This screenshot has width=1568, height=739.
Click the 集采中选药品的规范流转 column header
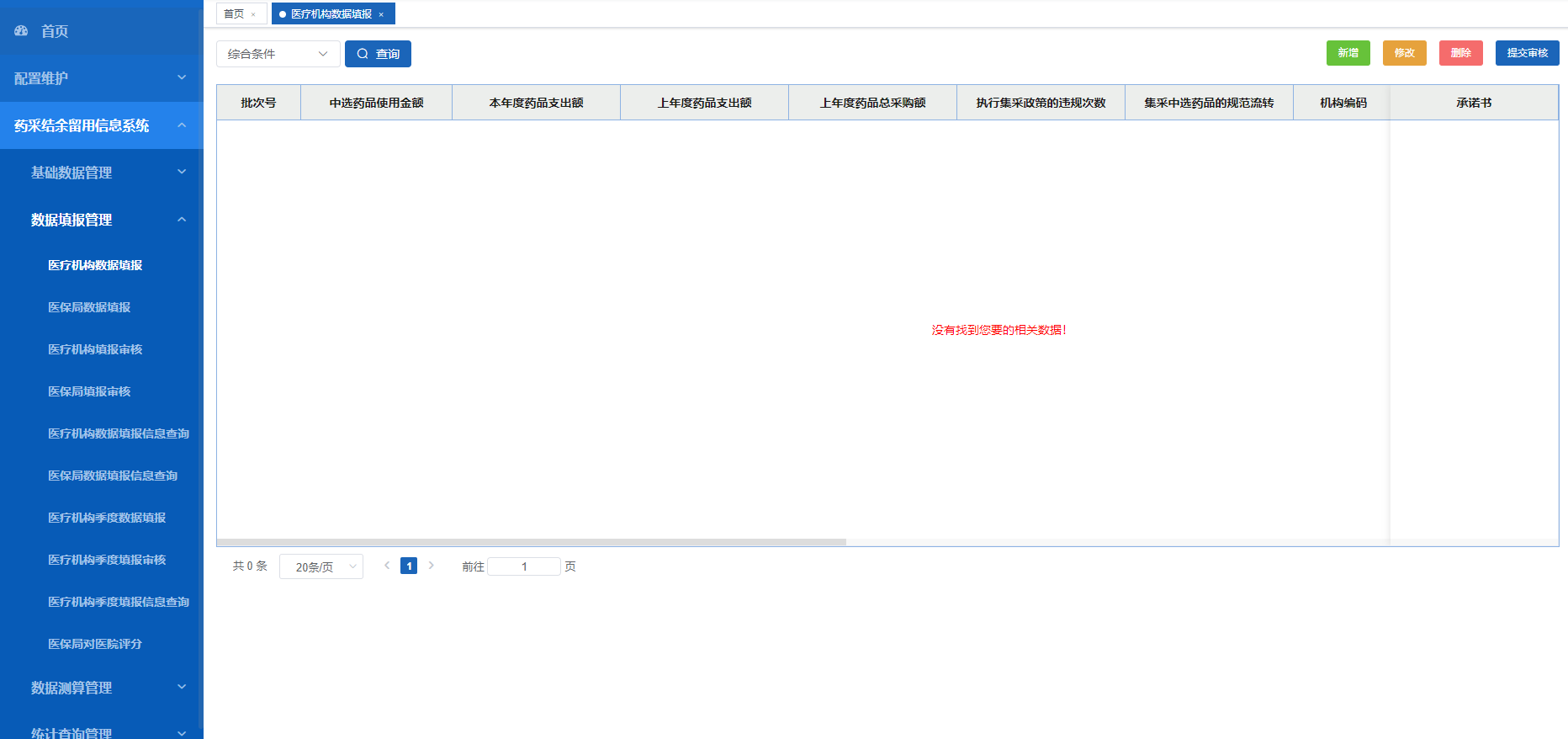[x=1209, y=103]
